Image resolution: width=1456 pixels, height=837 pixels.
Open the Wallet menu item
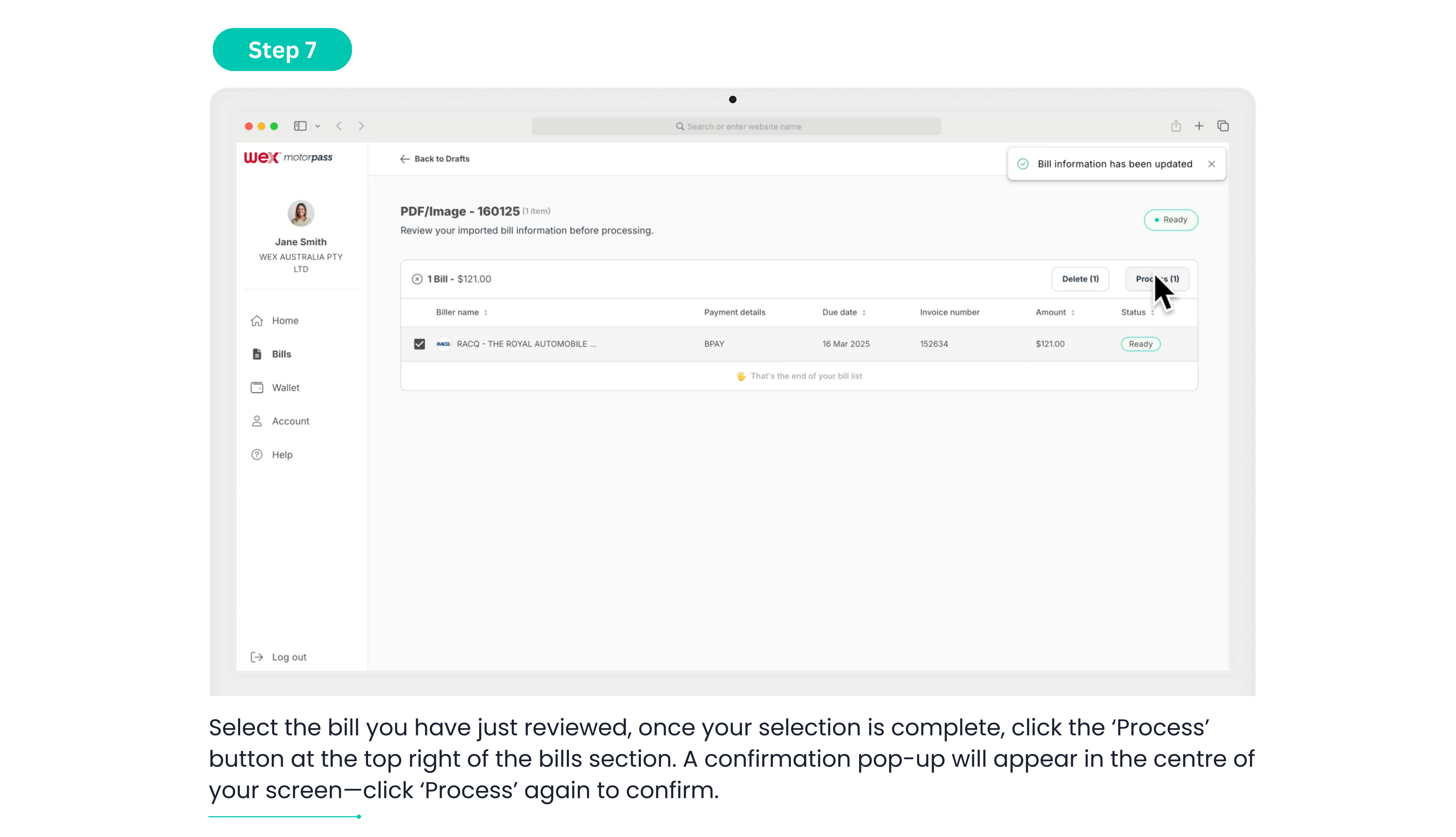point(285,387)
